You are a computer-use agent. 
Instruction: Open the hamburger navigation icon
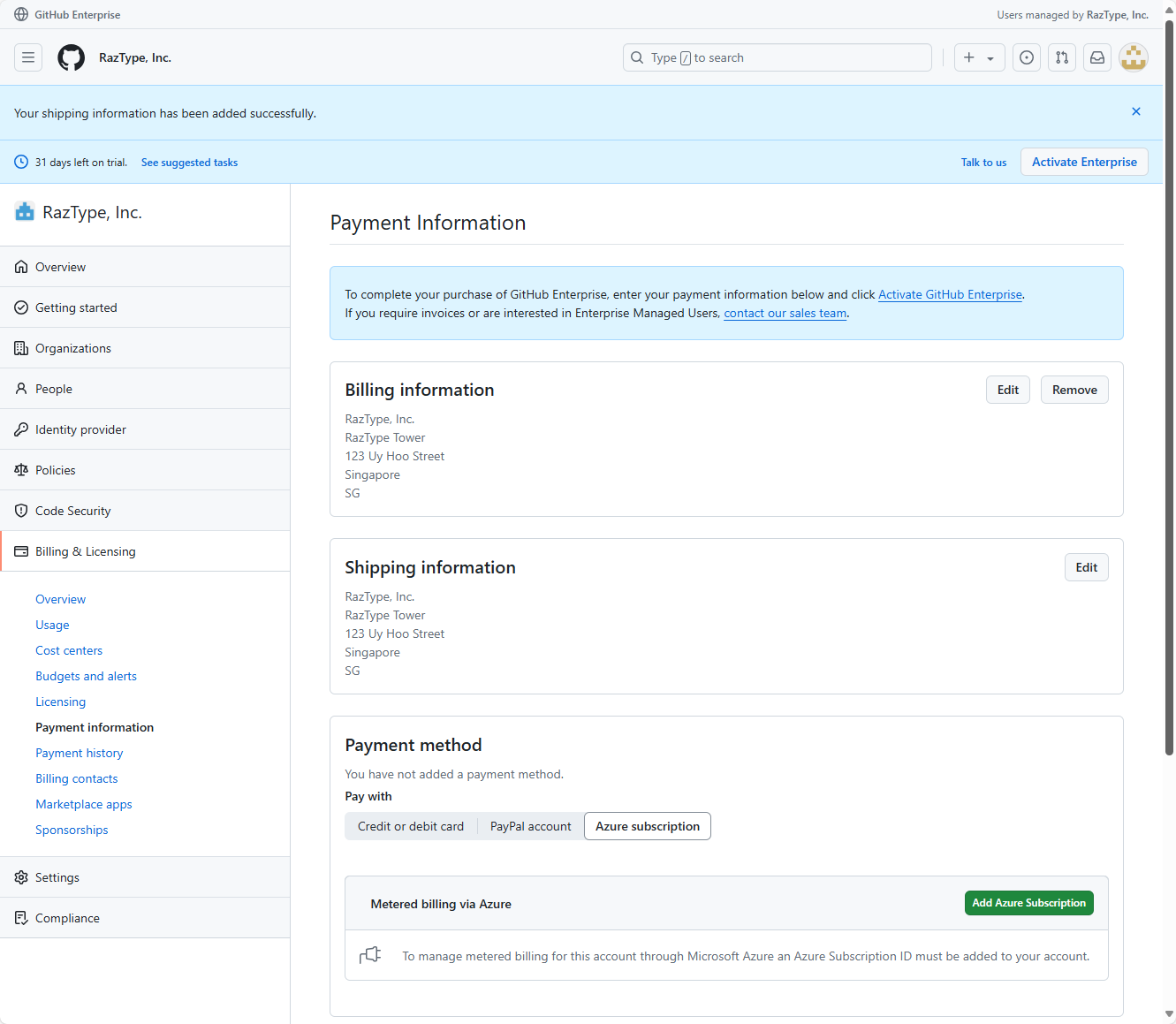tap(28, 57)
